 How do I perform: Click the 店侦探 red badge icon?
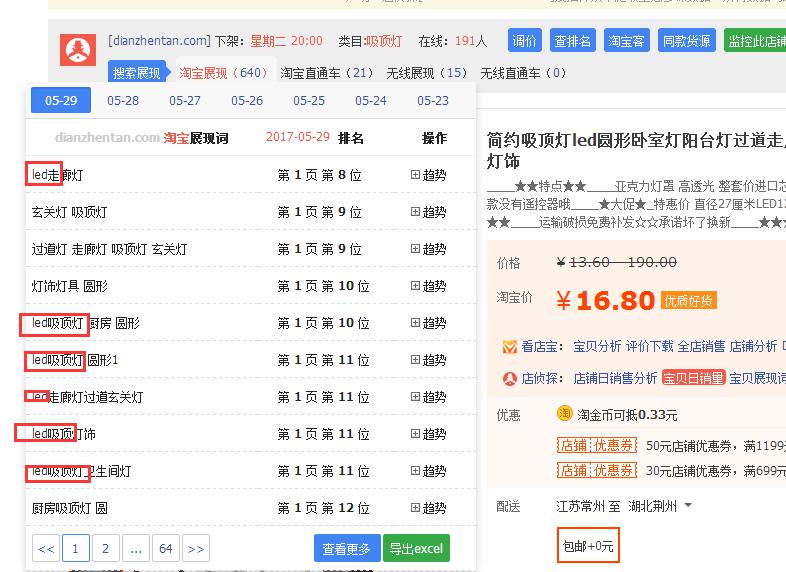pyautogui.click(x=510, y=379)
